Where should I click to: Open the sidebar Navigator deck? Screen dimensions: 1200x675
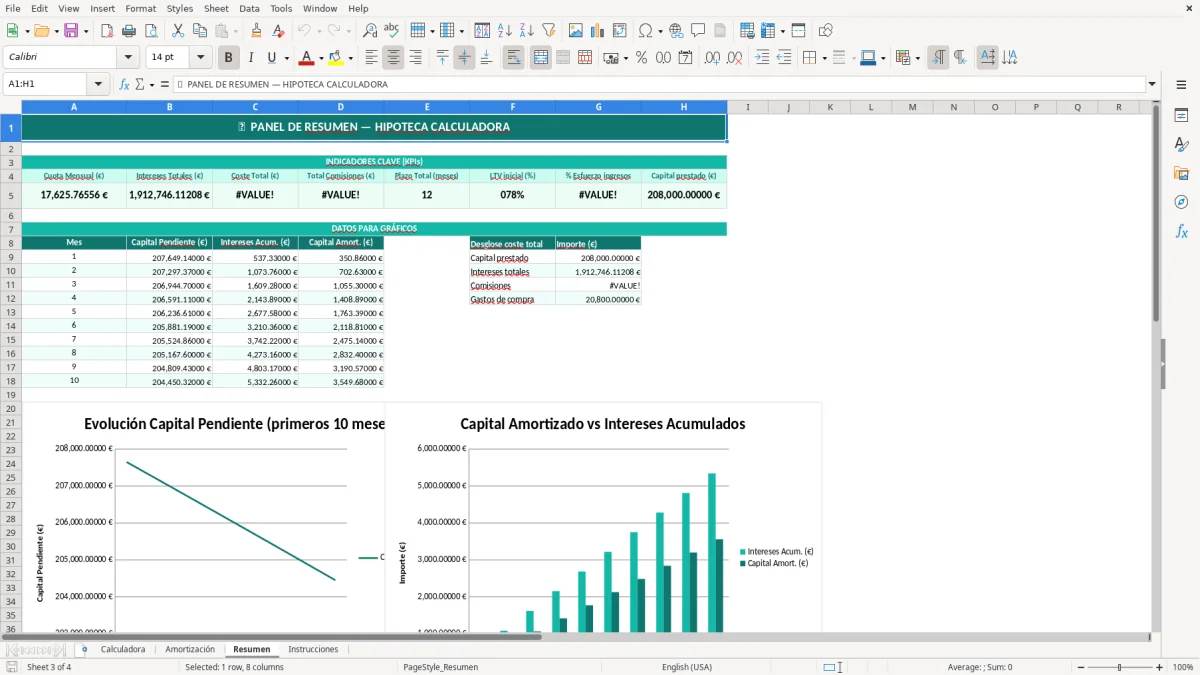coord(1181,202)
